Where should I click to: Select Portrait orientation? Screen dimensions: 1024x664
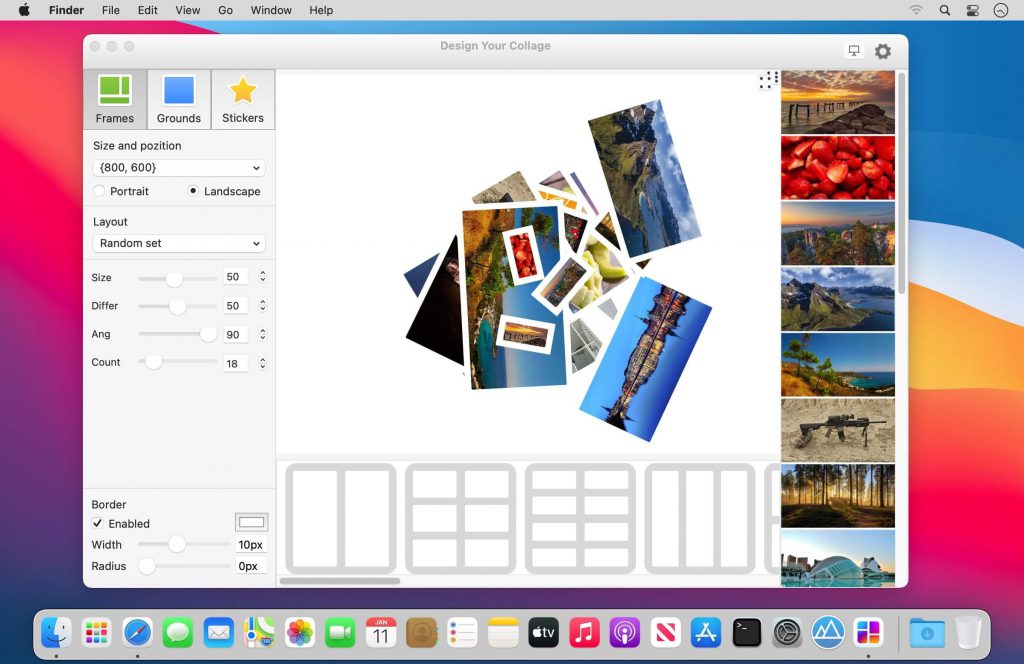coord(98,191)
